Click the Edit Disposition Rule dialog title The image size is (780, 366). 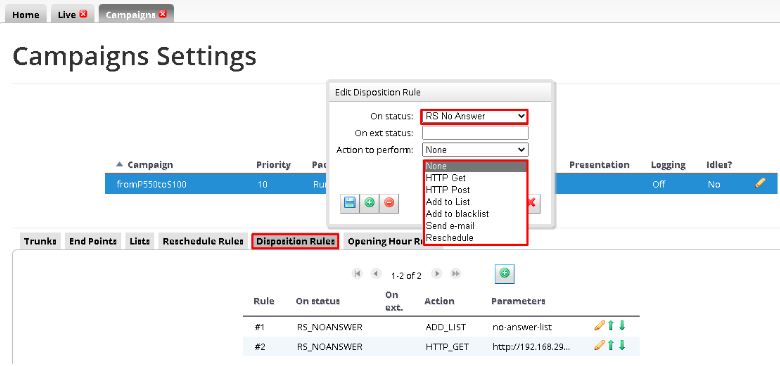click(x=378, y=92)
